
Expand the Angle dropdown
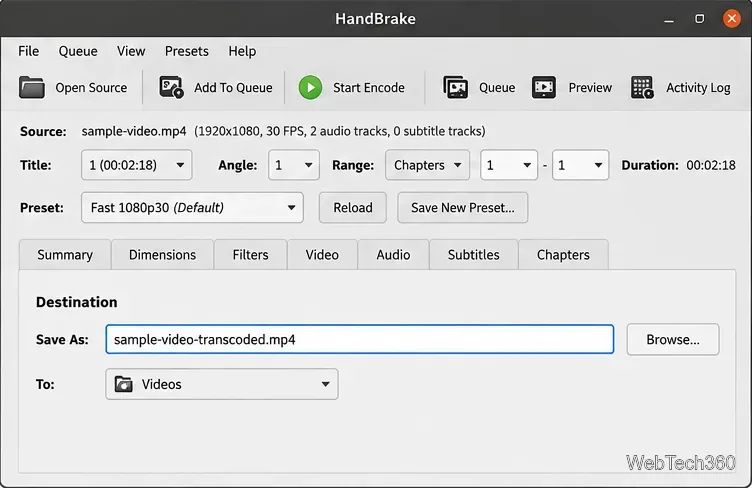pos(294,165)
